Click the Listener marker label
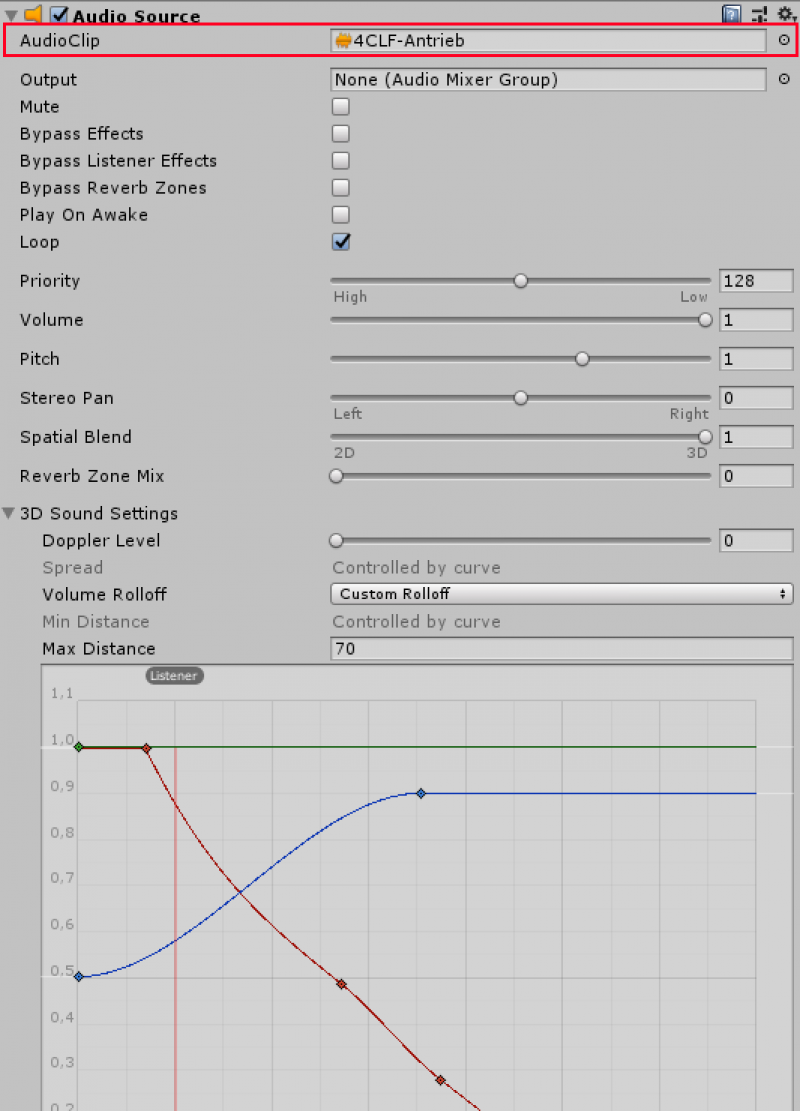The height and width of the screenshot is (1111, 800). pyautogui.click(x=175, y=676)
